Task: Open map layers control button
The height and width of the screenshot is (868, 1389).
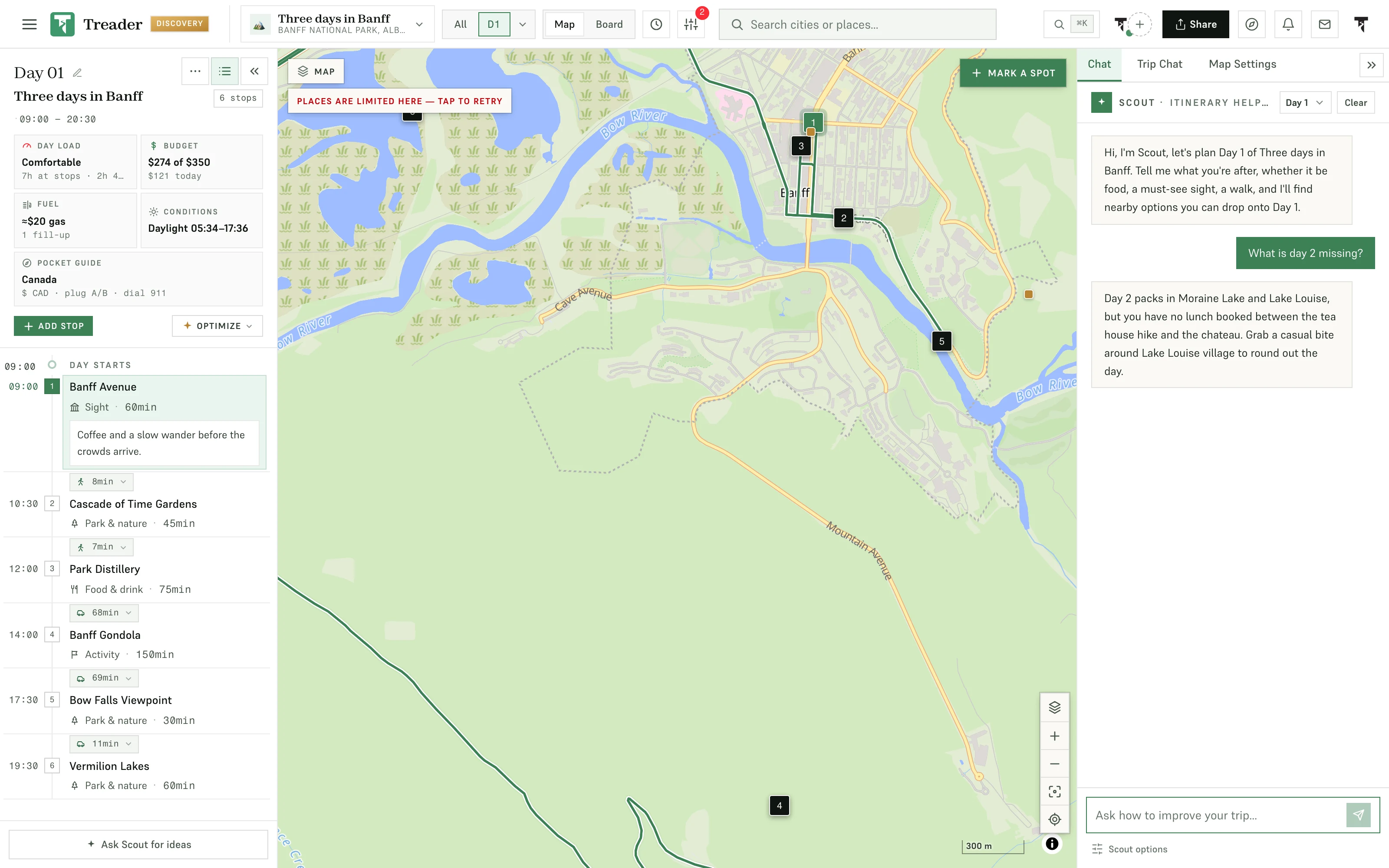Action: pyautogui.click(x=1054, y=707)
